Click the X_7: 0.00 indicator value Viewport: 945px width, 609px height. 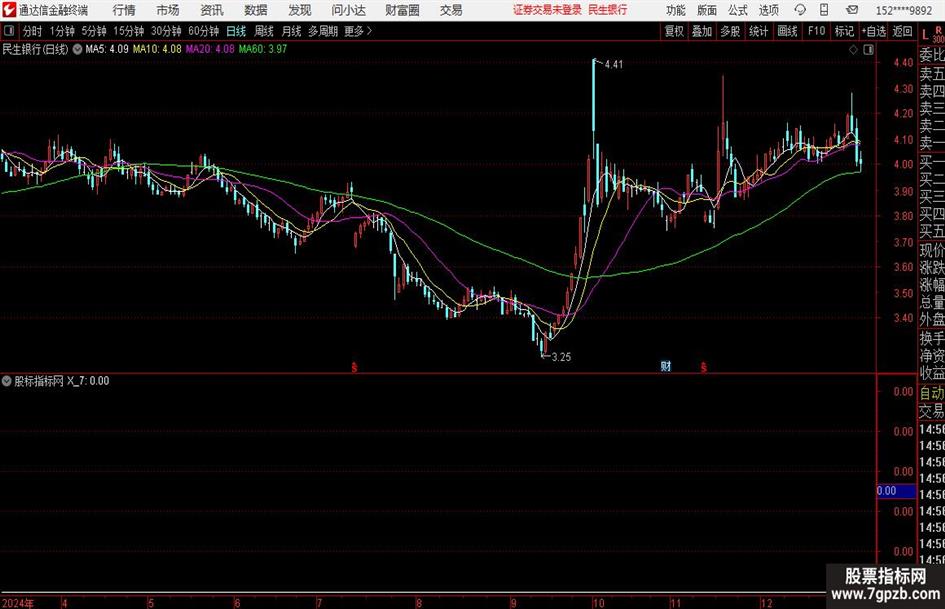coord(88,381)
